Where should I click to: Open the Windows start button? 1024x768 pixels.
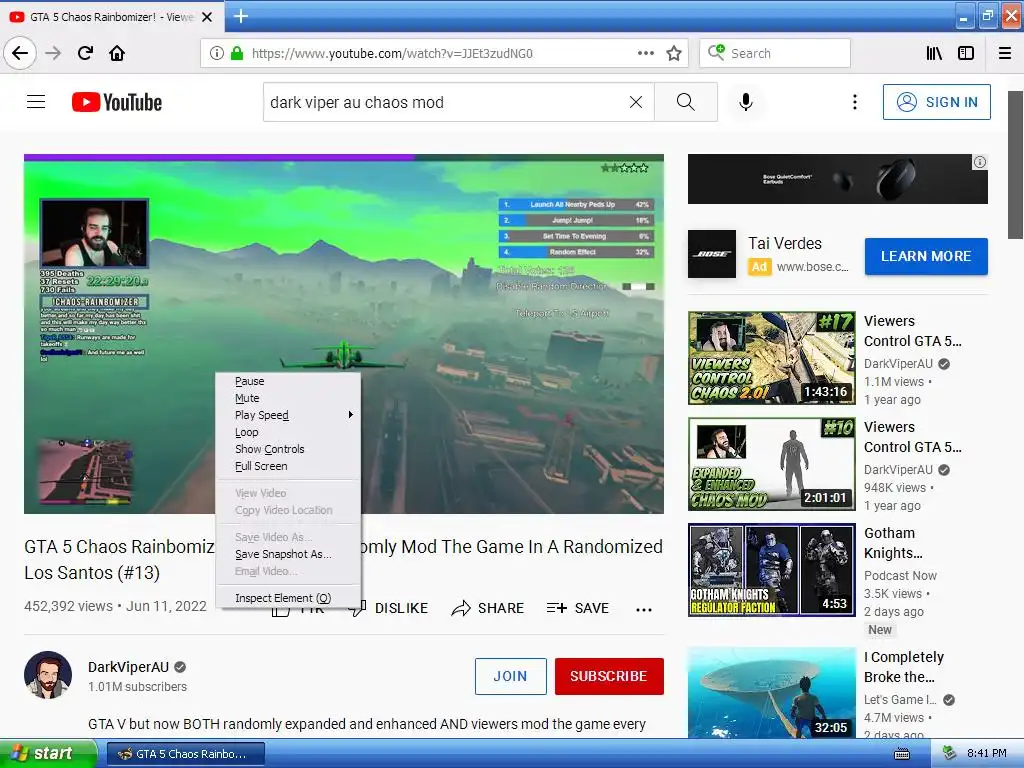pos(48,754)
